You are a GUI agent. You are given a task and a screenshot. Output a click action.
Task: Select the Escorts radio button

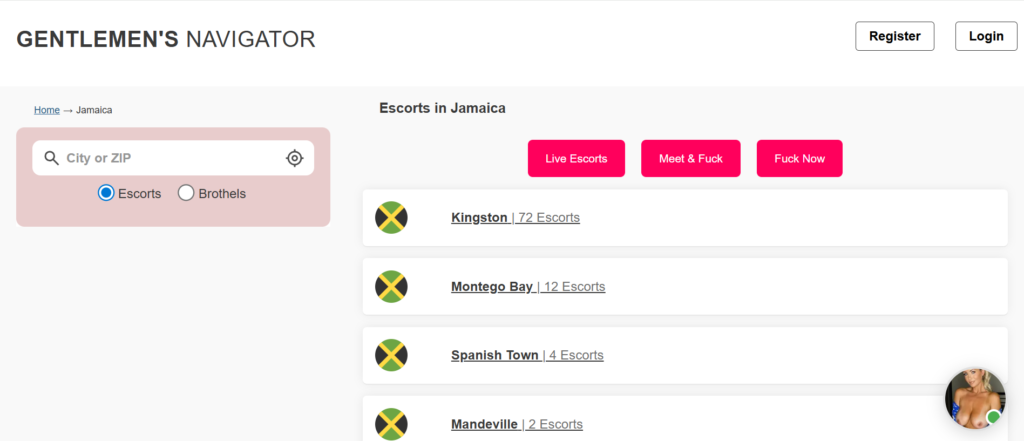pyautogui.click(x=106, y=193)
